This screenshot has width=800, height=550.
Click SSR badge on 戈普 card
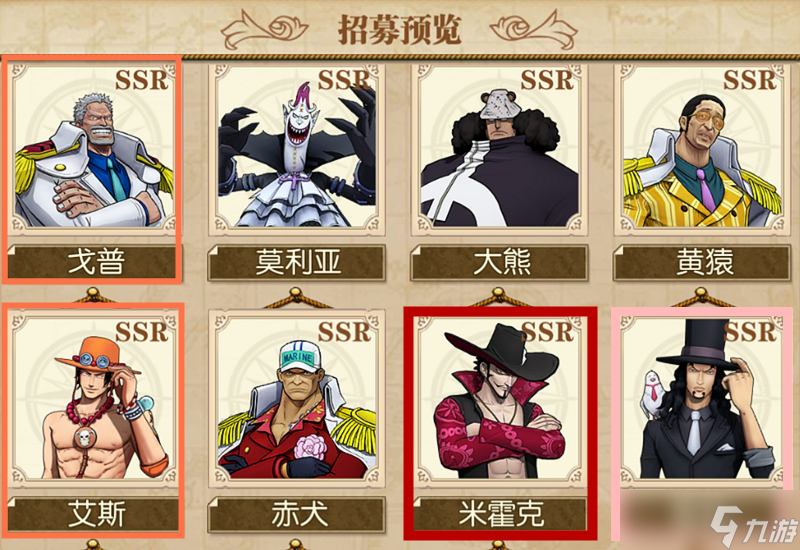coord(142,80)
